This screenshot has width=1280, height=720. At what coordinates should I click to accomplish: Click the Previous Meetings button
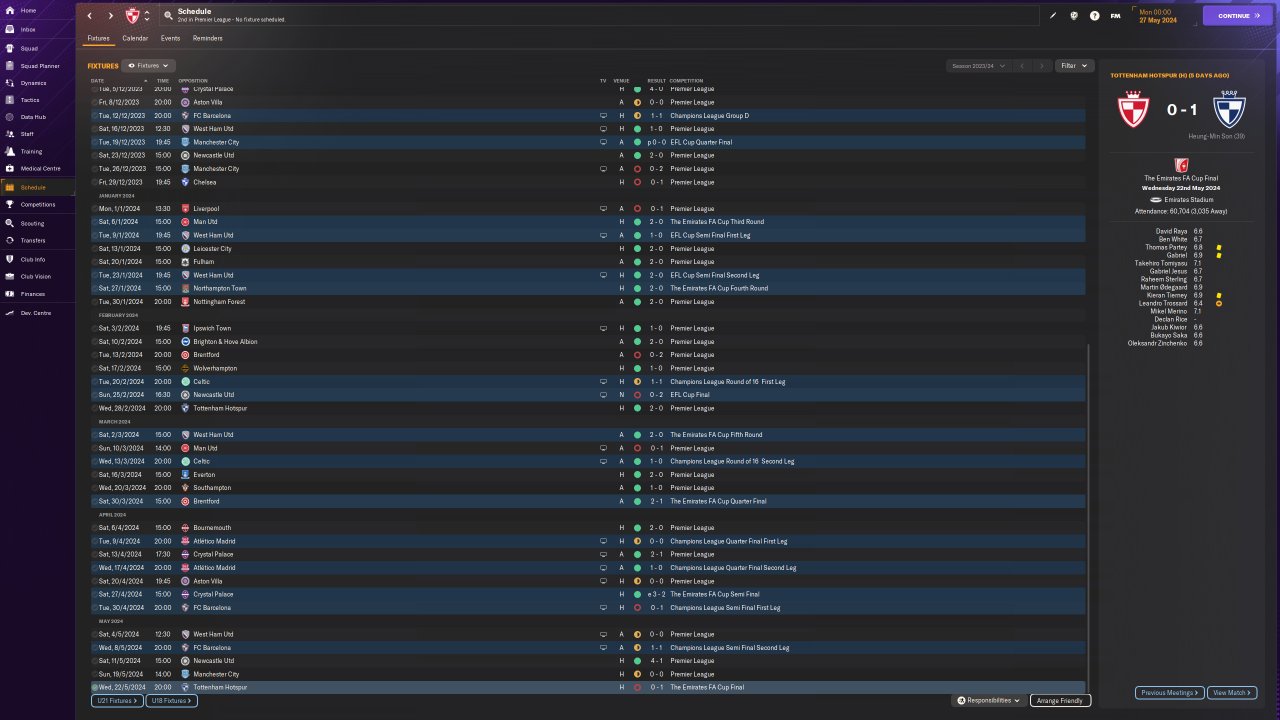coord(1169,692)
